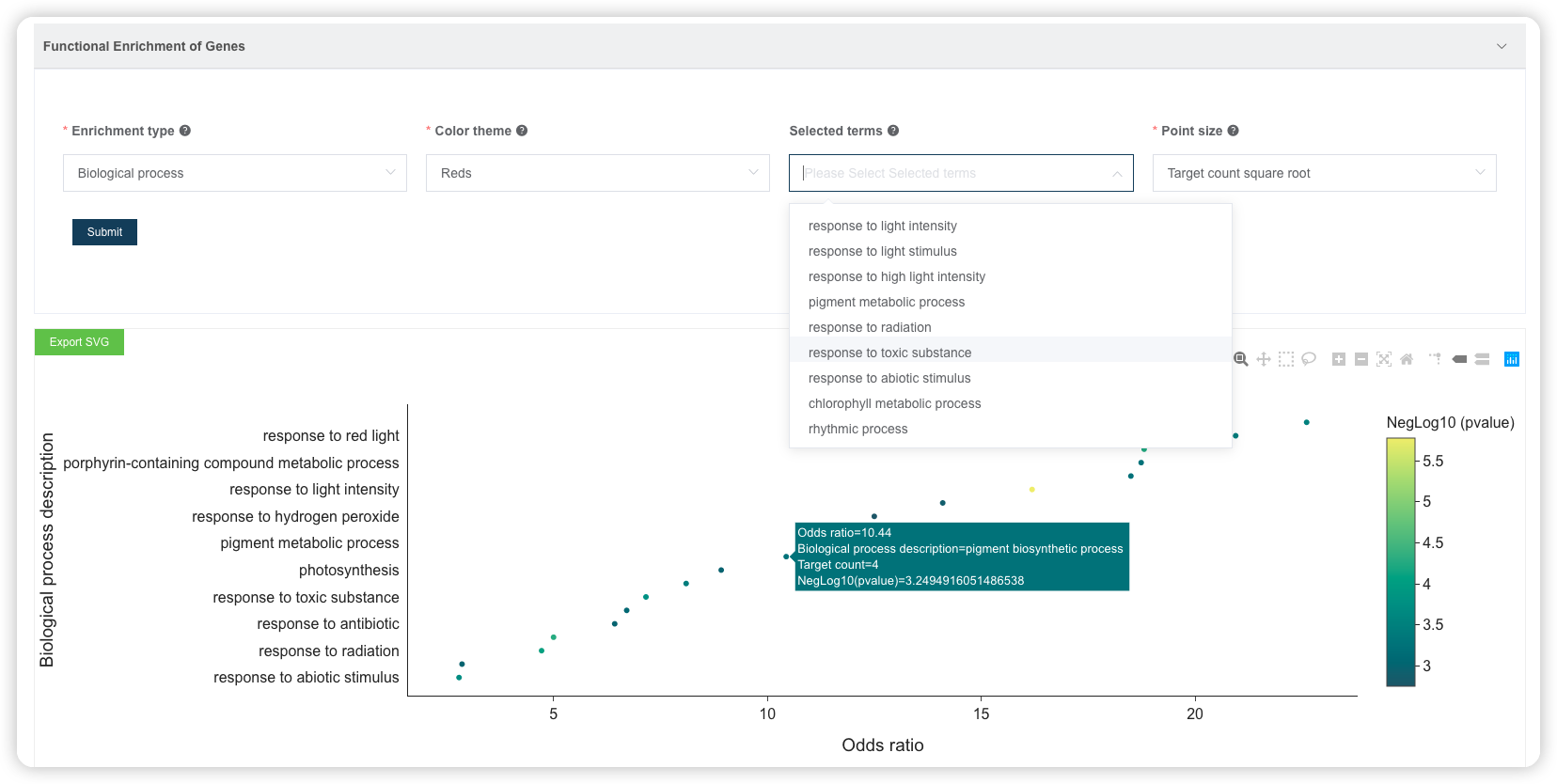Select the Zoom tool in plot toolbar
This screenshot has width=1557, height=784.
point(1241,359)
